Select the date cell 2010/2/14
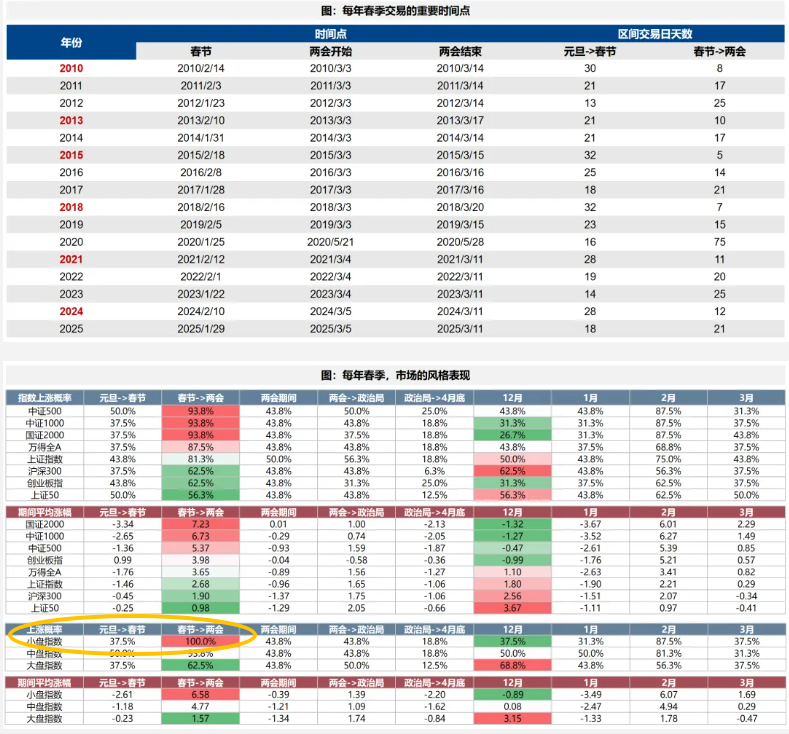This screenshot has width=789, height=734. [x=201, y=68]
